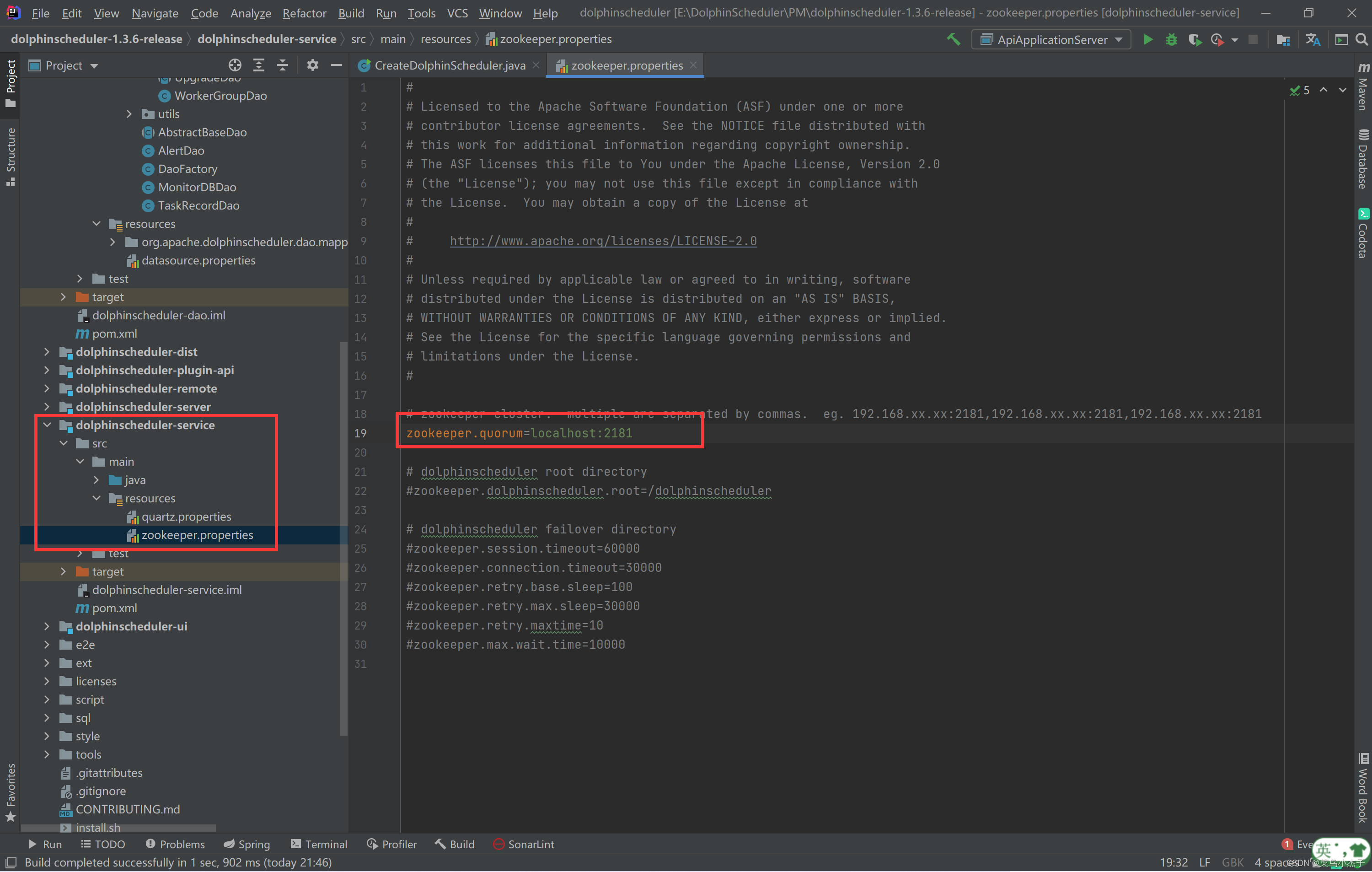Click the Select Opened File crosshair icon
The height and width of the screenshot is (872, 1372).
(x=235, y=65)
